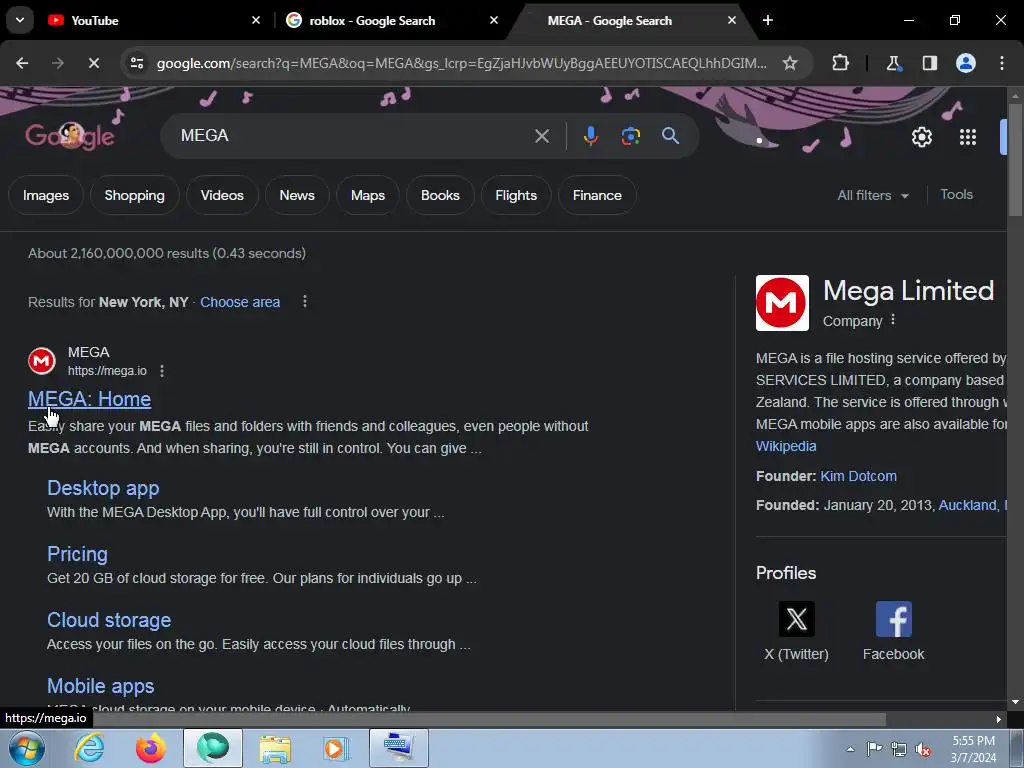The height and width of the screenshot is (768, 1024).
Task: Open the Wikipedia link in knowledge panel
Action: coord(786,446)
